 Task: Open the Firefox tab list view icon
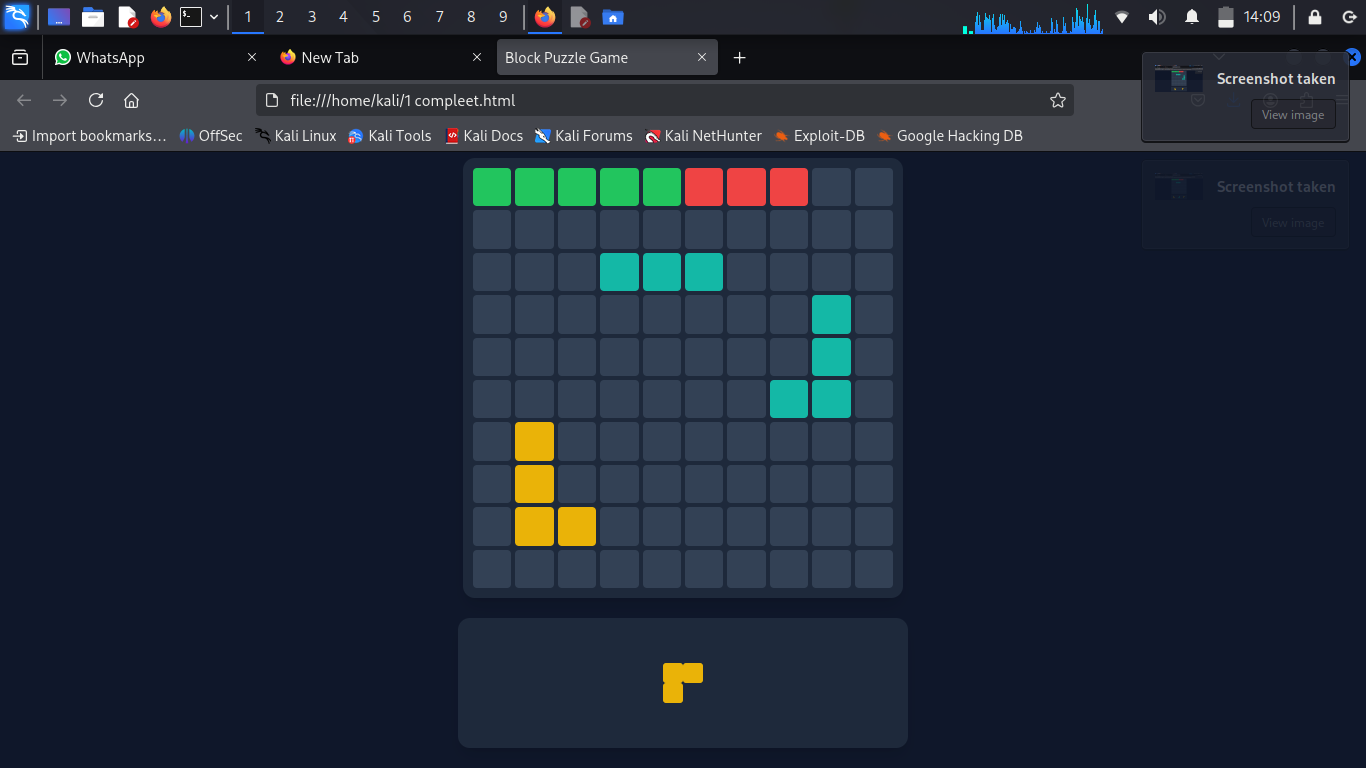click(x=20, y=58)
